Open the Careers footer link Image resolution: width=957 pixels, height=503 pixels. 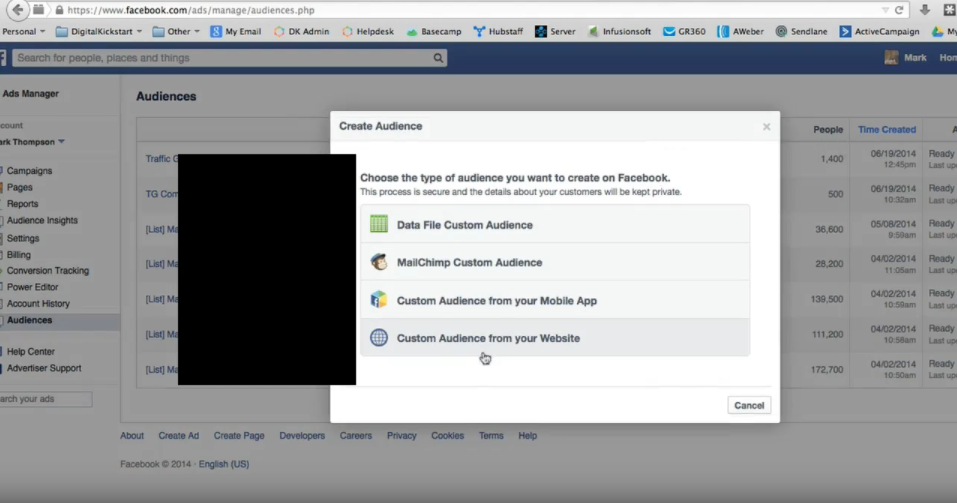356,436
